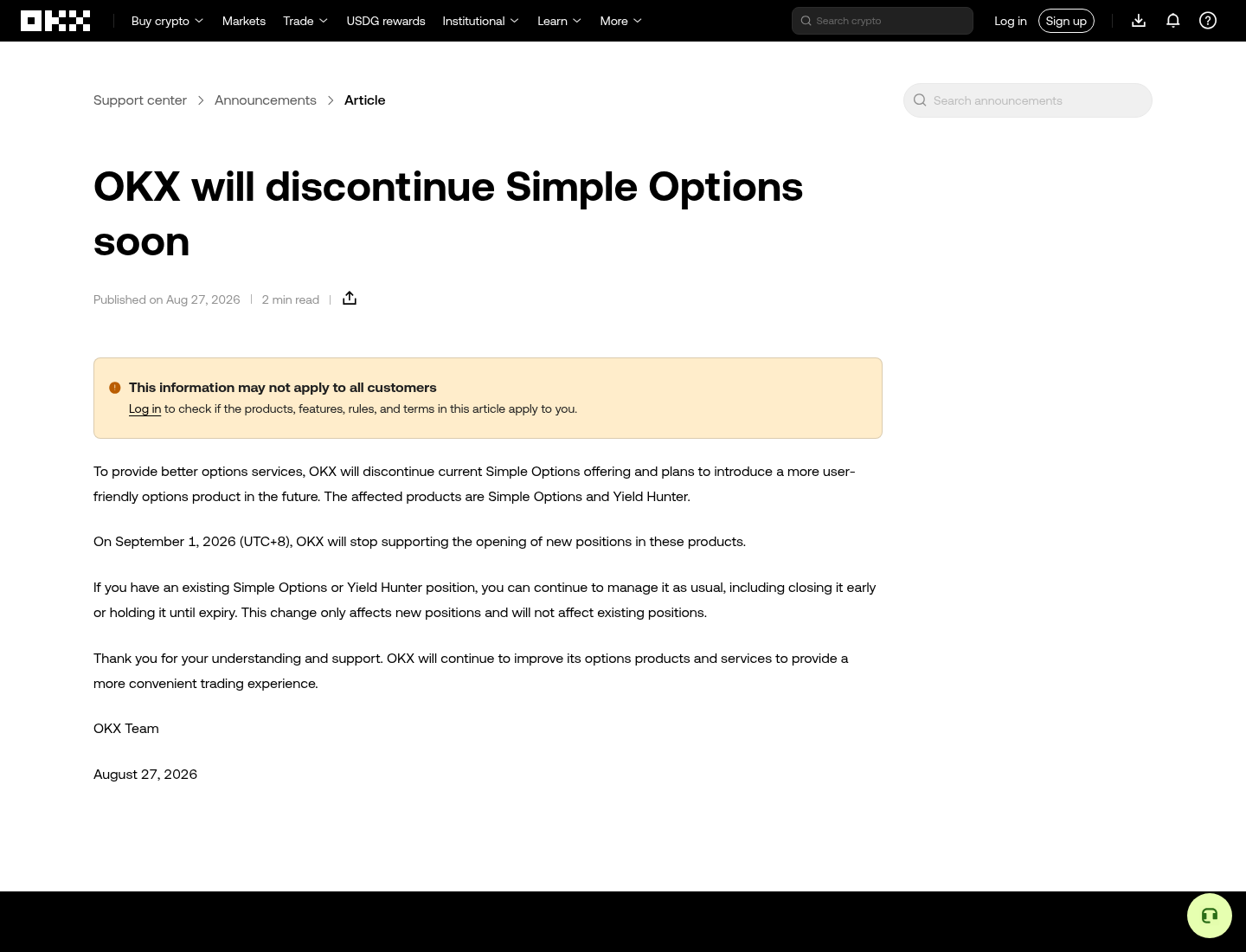Click the 'On September 1, 2026' paragraph
This screenshot has width=1246, height=952.
pyautogui.click(x=420, y=542)
